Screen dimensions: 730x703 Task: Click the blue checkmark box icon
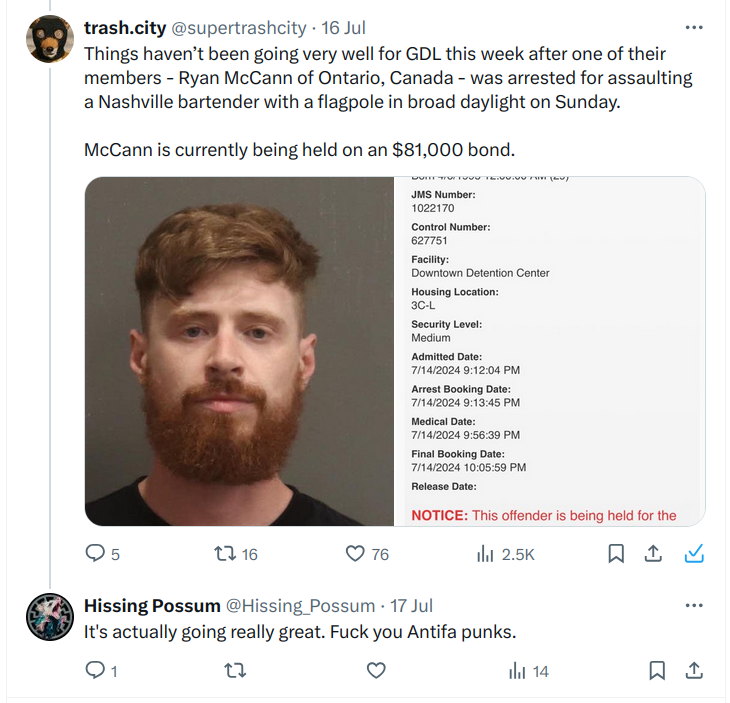pos(694,554)
